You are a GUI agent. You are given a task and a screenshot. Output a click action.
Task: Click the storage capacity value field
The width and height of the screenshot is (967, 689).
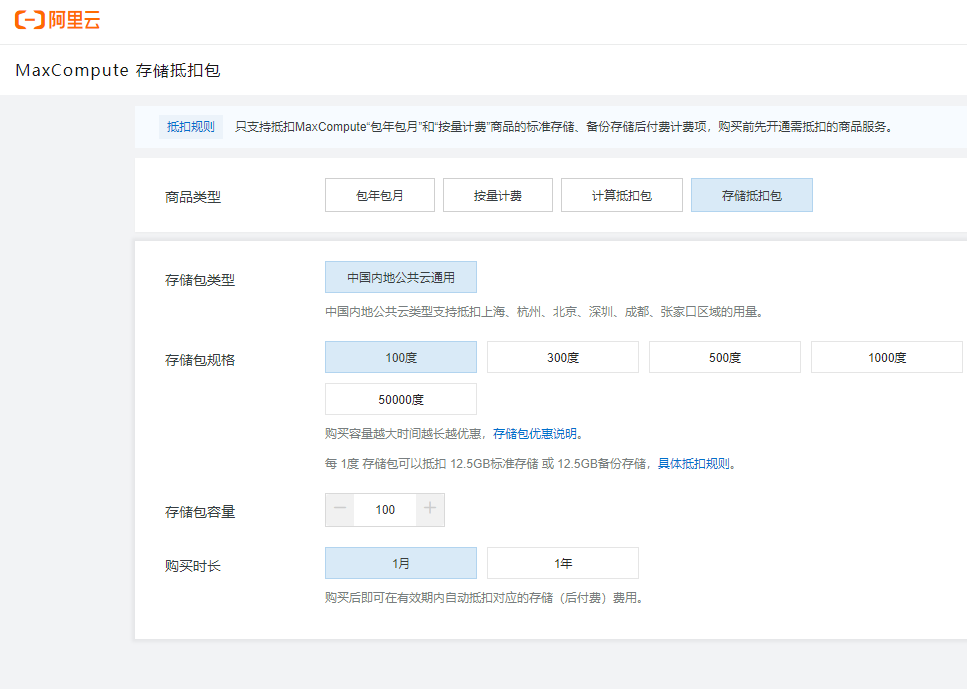385,510
